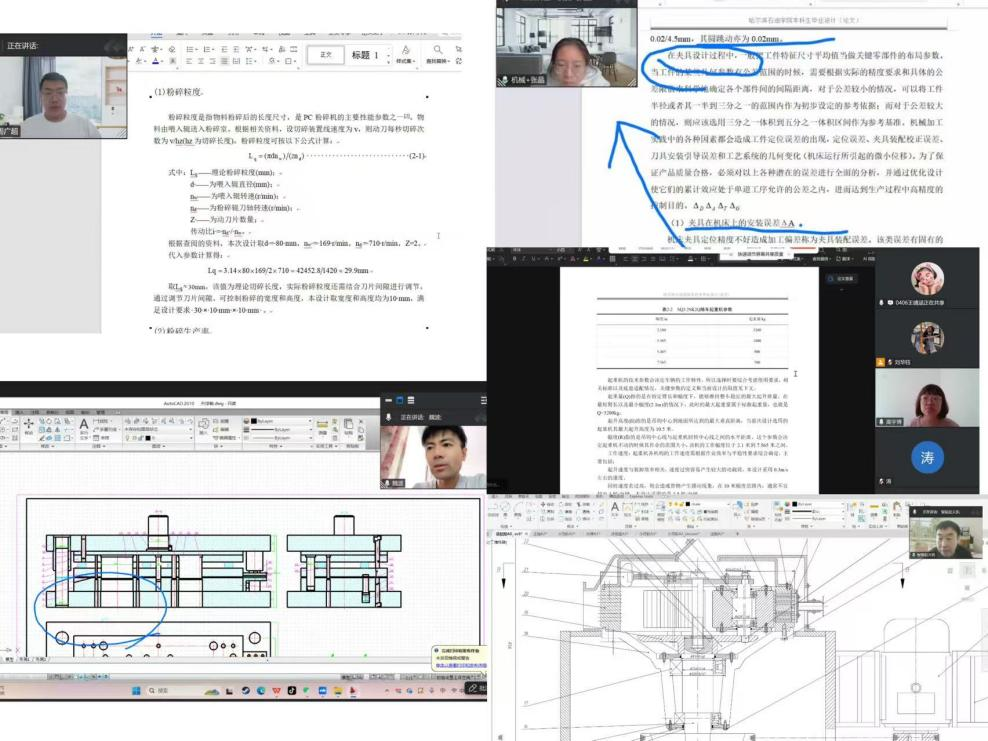Viewport: 988px width, 741px height.
Task: Click the font color A icon in Word
Action: 156,61
